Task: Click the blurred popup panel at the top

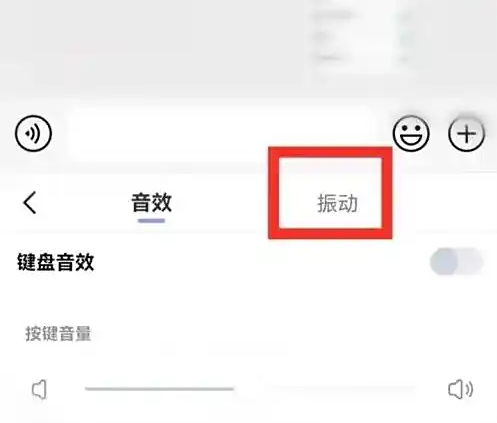Action: [x=362, y=38]
